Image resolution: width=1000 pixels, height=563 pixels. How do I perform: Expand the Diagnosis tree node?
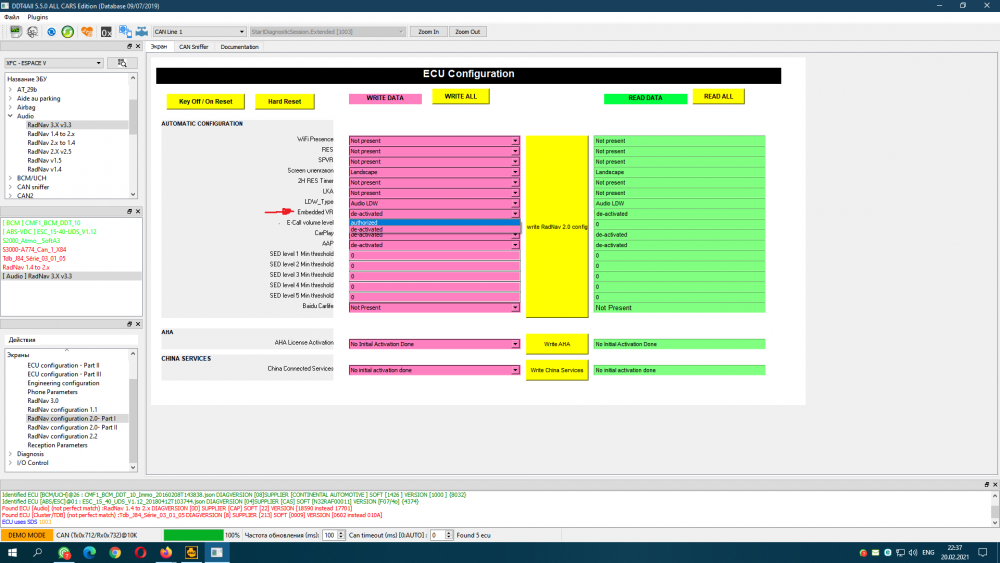(x=10, y=454)
